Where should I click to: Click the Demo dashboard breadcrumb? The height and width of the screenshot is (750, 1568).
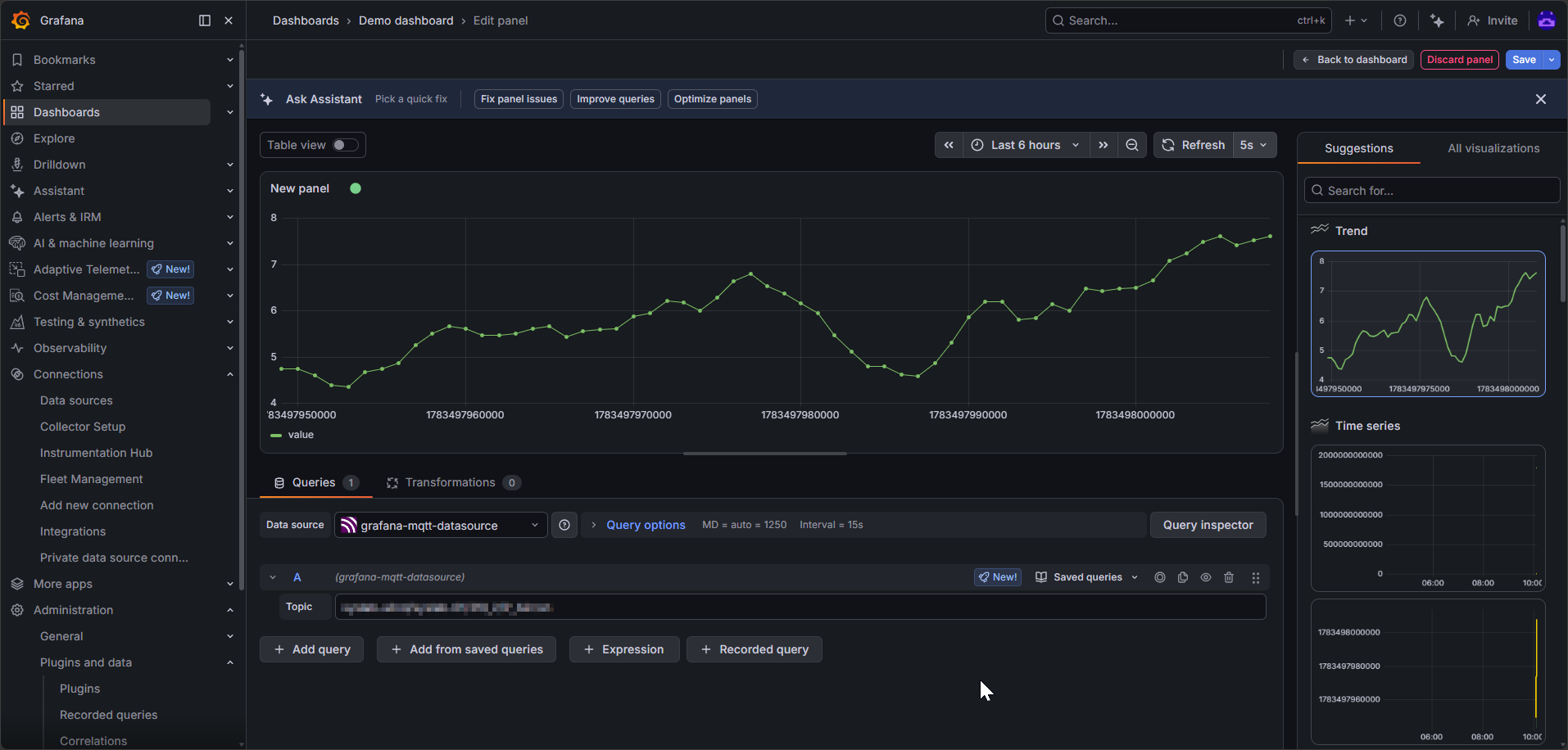tap(406, 20)
